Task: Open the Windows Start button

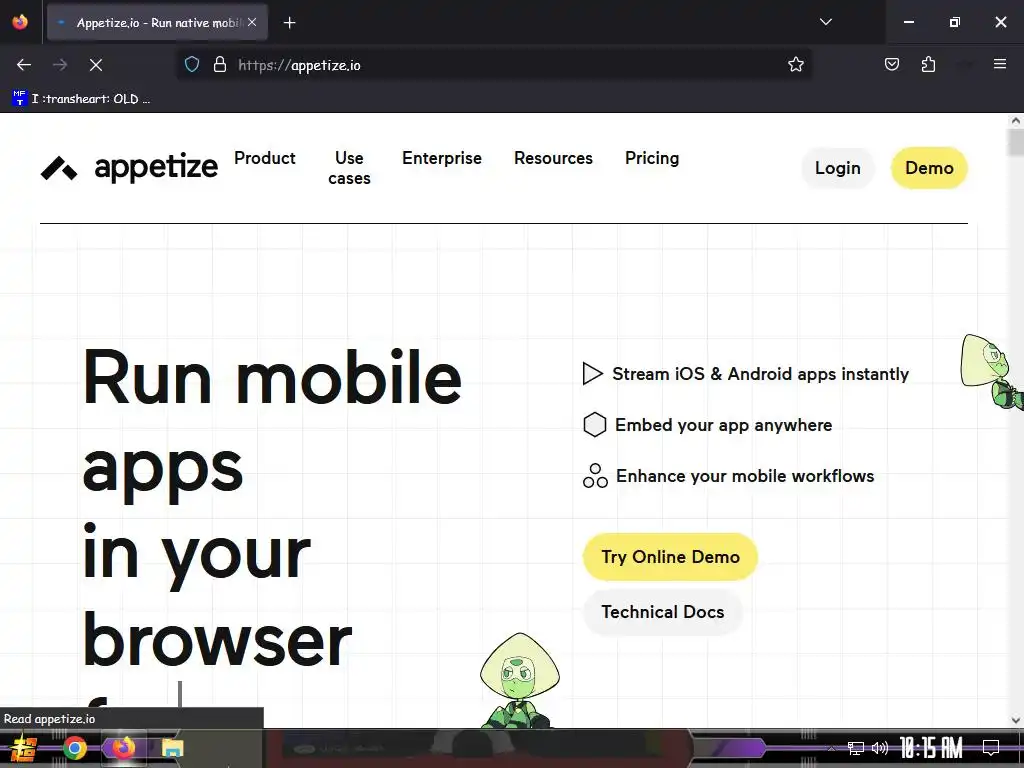Action: 24,748
